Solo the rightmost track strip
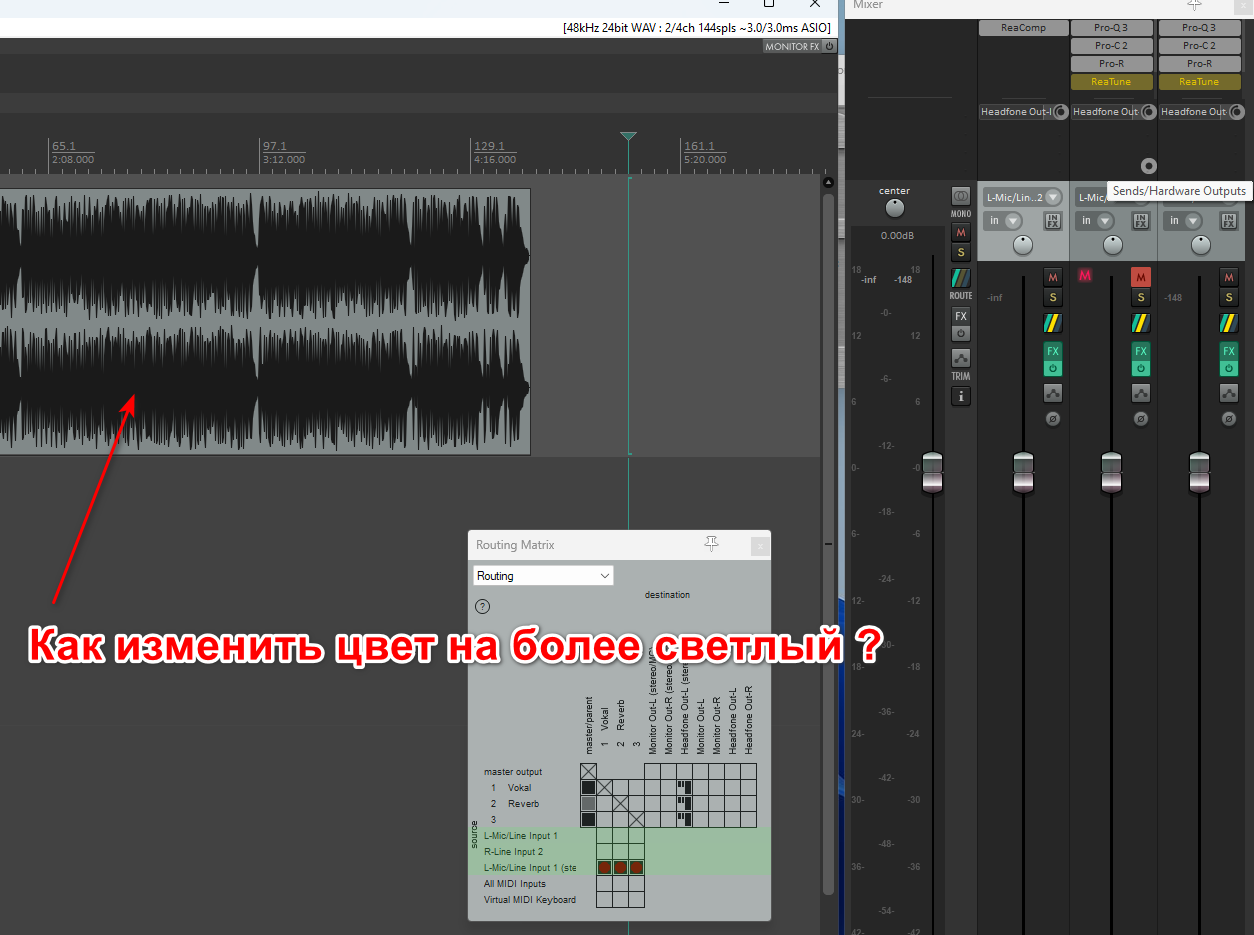The image size is (1254, 935). point(1229,297)
